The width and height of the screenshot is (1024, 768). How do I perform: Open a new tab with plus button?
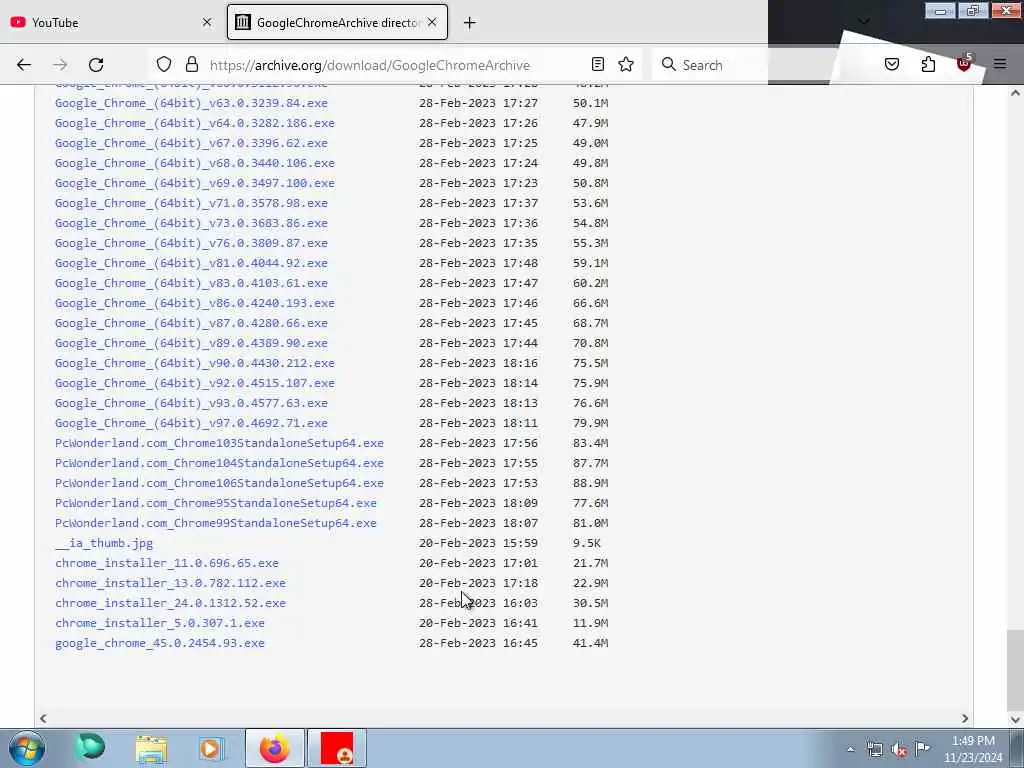pos(470,23)
